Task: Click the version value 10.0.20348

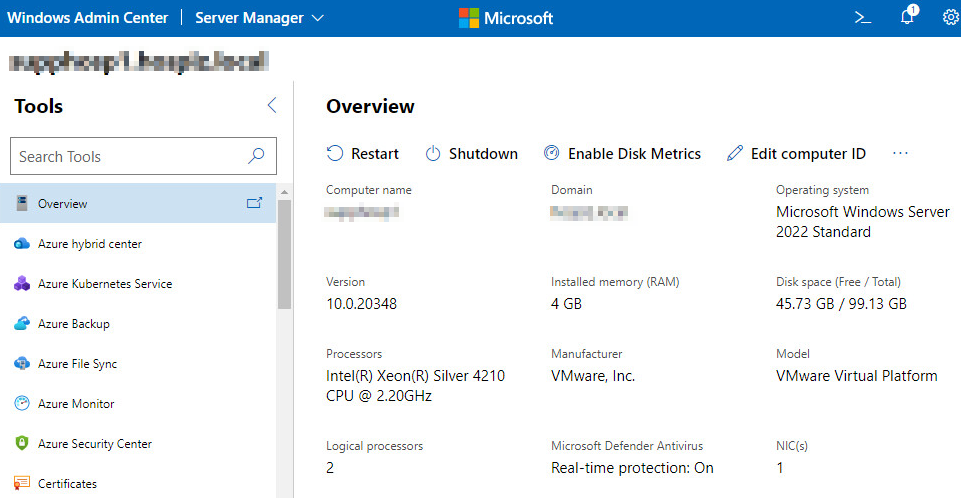Action: (x=362, y=304)
